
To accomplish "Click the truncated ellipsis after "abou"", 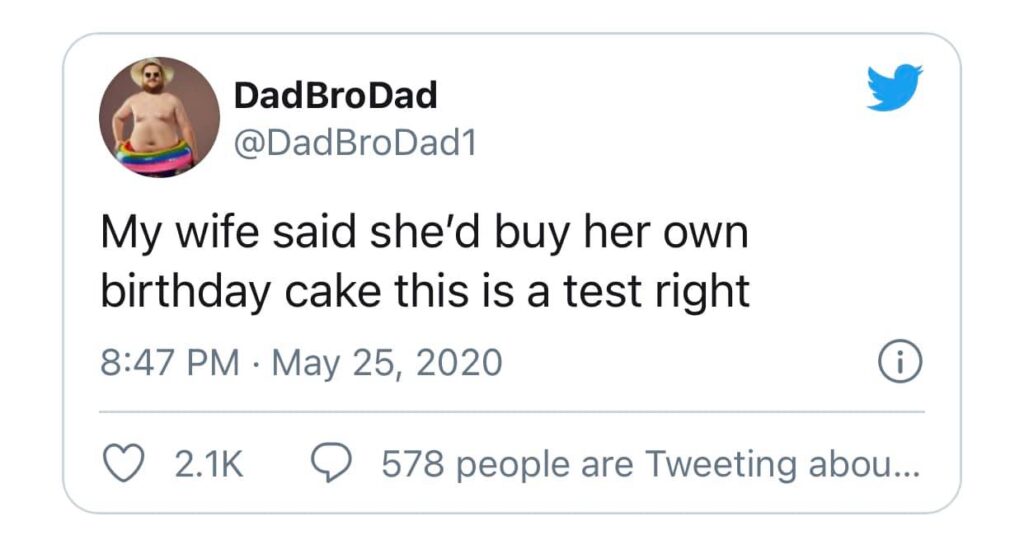I will (x=907, y=468).
